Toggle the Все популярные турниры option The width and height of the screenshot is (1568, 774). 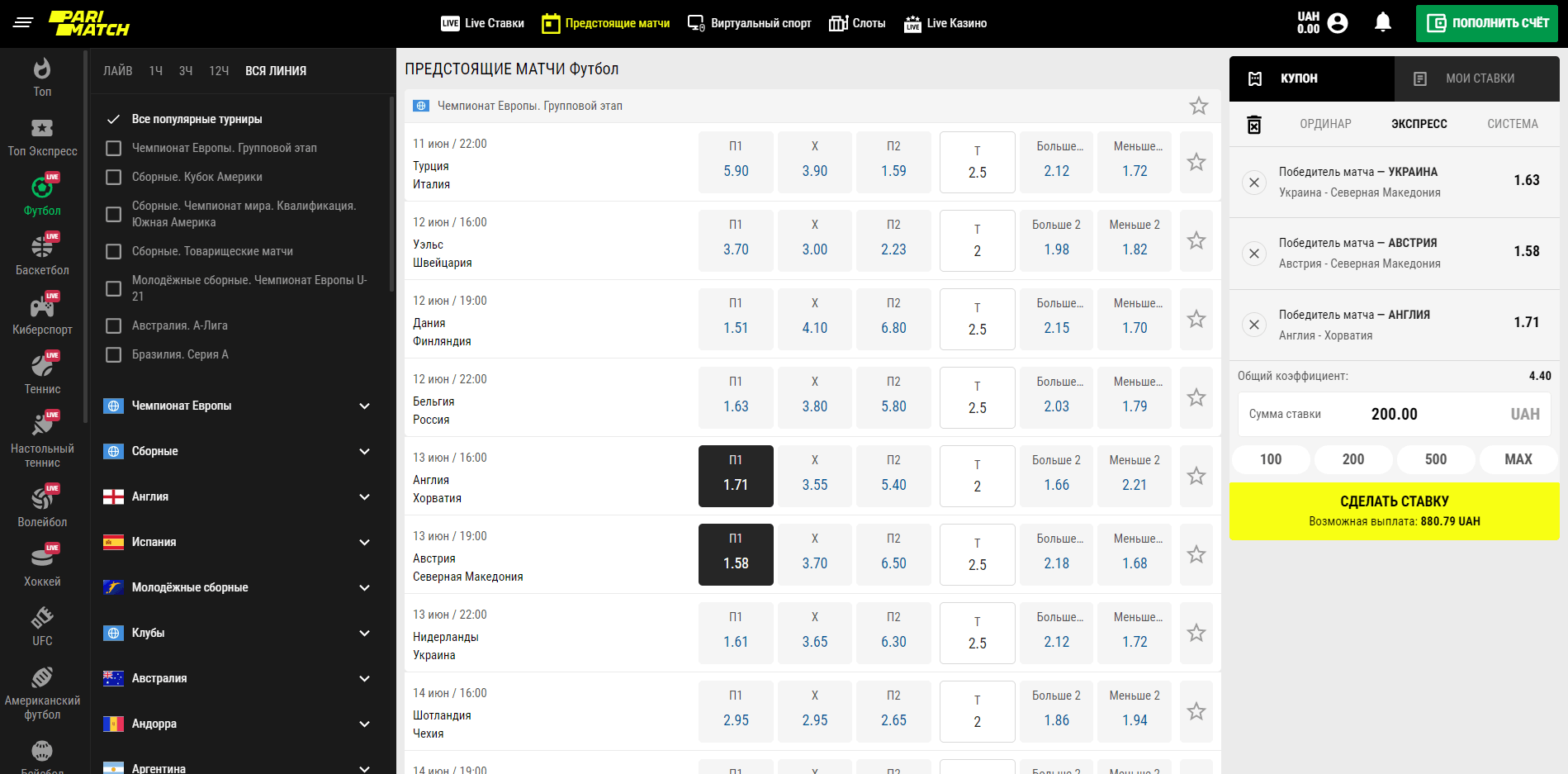click(x=114, y=119)
